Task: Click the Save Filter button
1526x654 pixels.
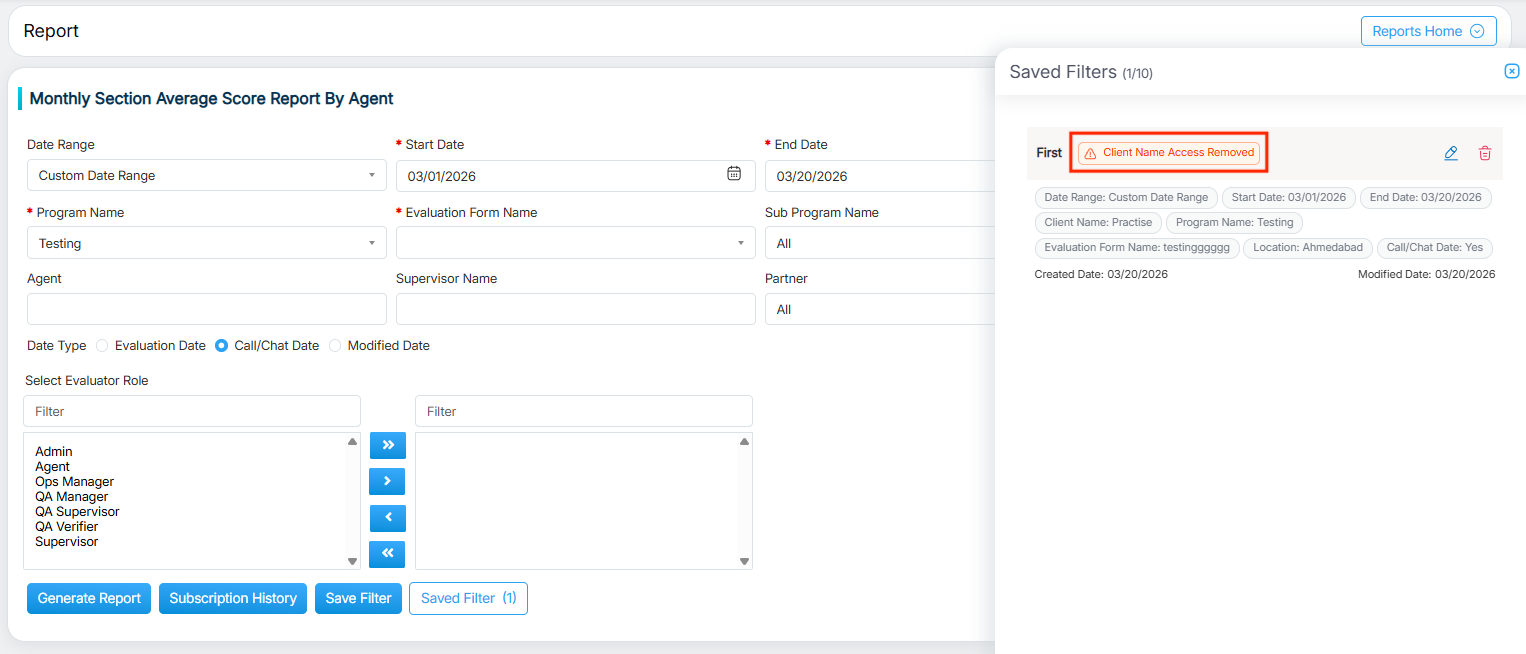Action: 358,599
